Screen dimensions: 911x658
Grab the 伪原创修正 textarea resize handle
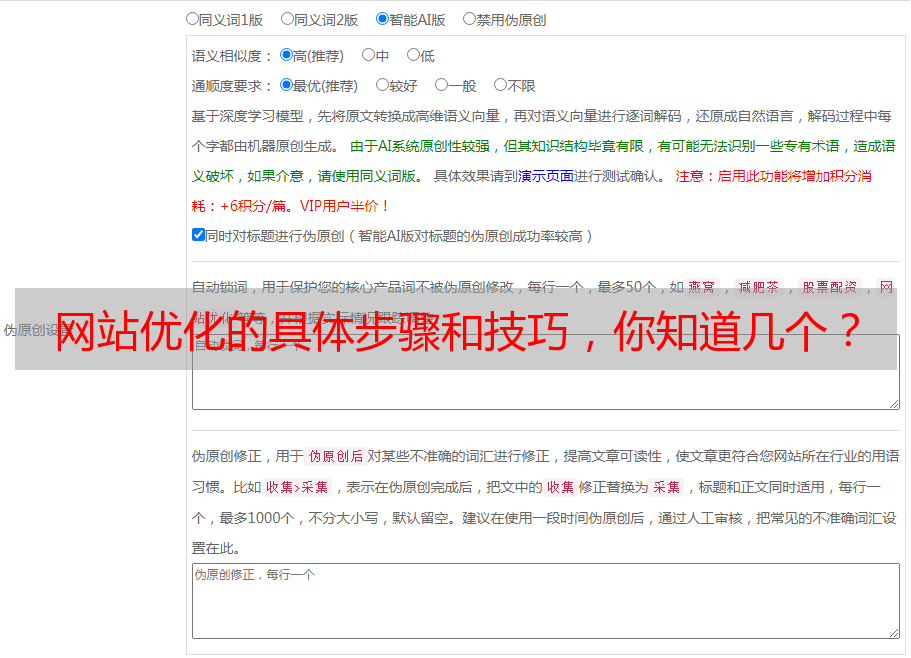point(894,633)
